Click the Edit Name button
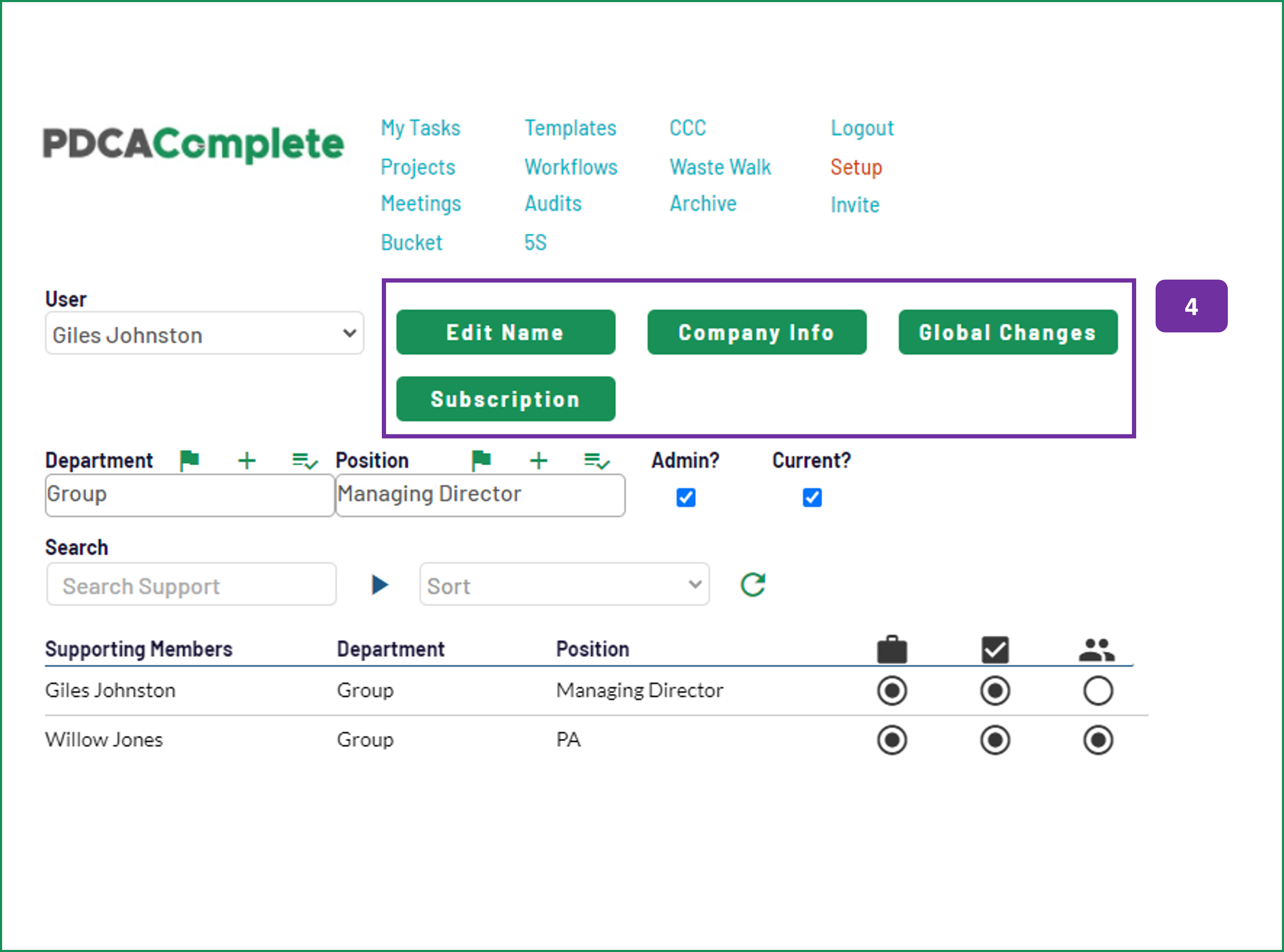Image resolution: width=1284 pixels, height=952 pixels. [x=506, y=332]
